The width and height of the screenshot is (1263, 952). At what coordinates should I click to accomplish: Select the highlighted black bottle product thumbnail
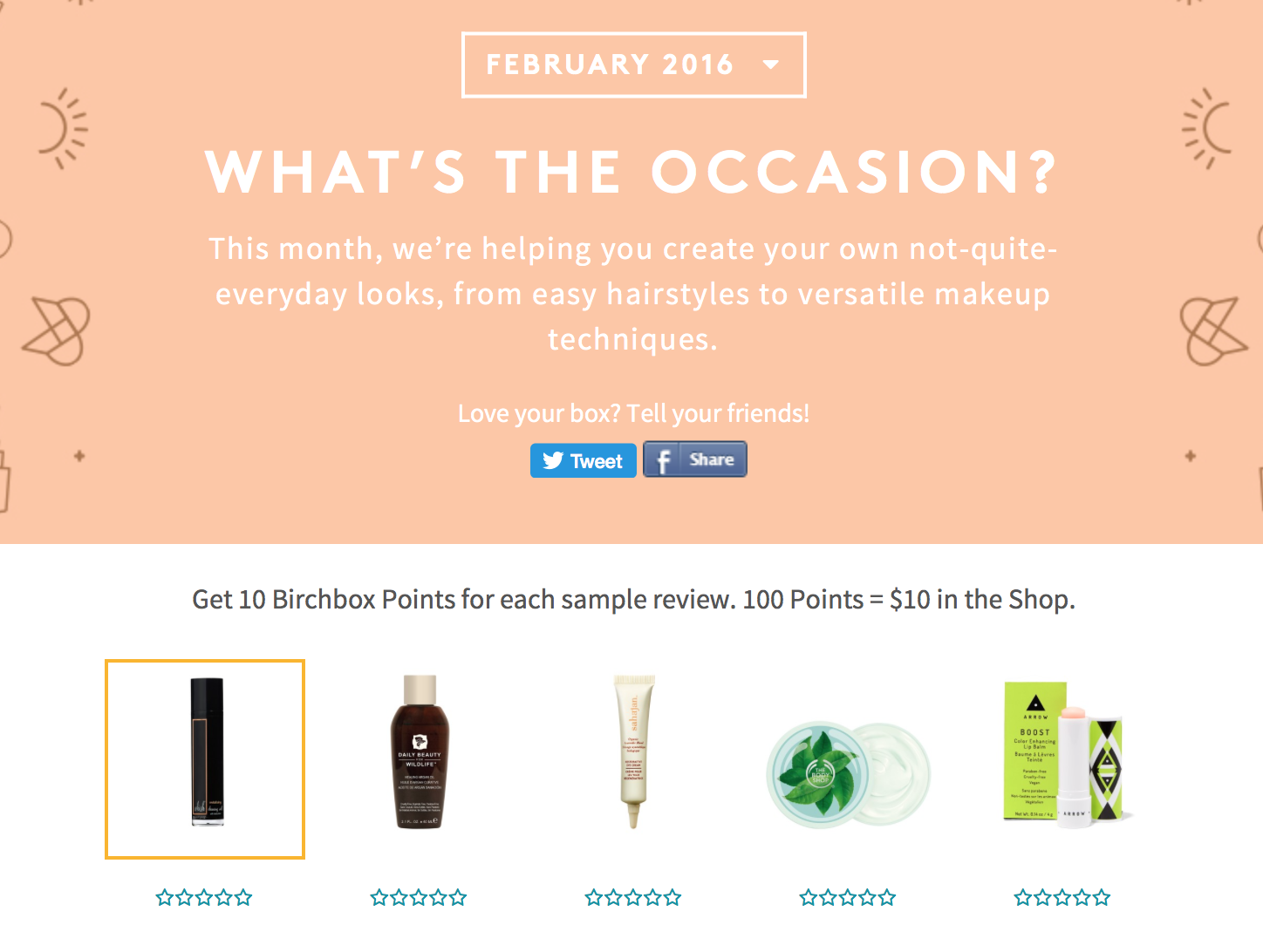point(205,758)
